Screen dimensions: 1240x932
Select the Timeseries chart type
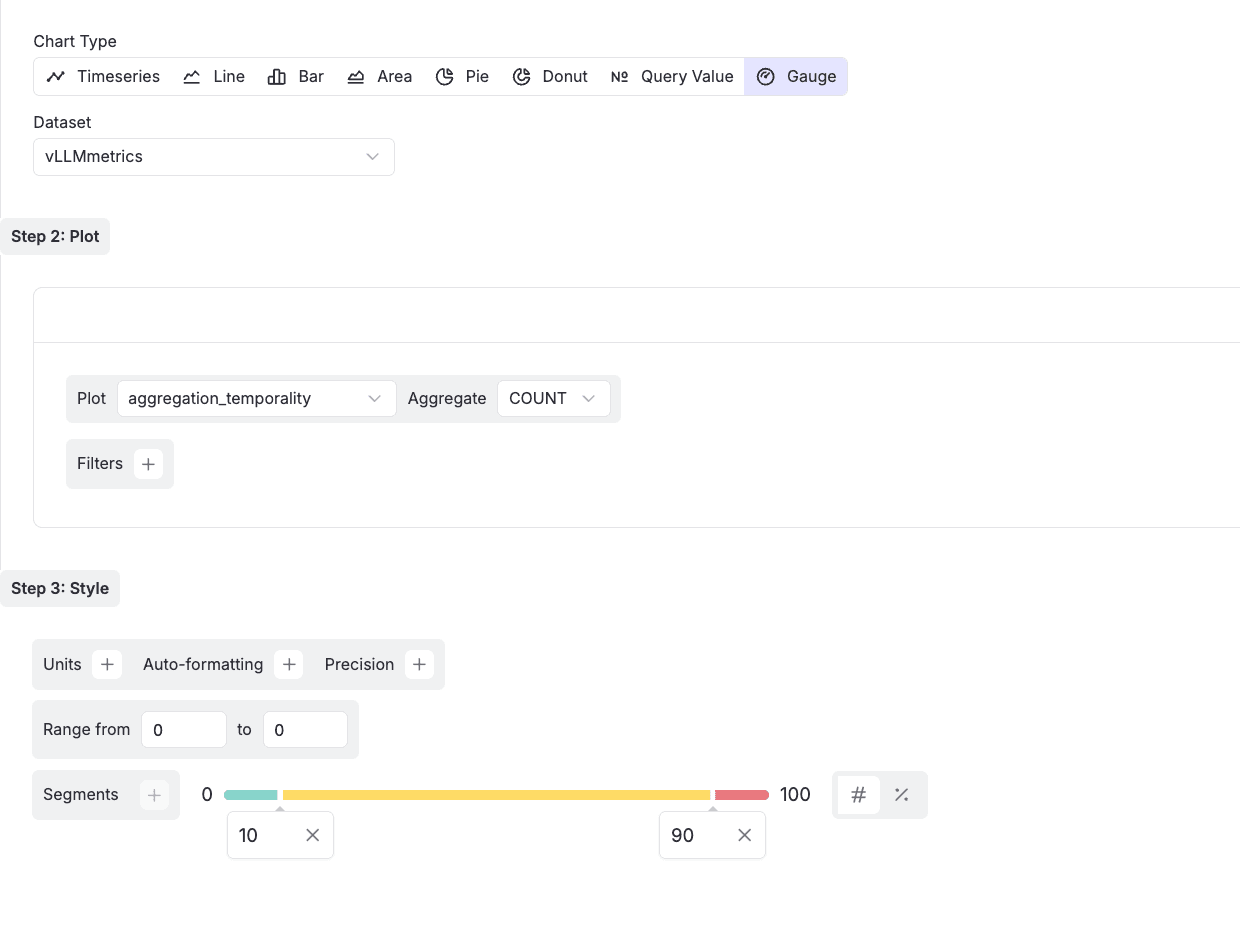pyautogui.click(x=103, y=77)
